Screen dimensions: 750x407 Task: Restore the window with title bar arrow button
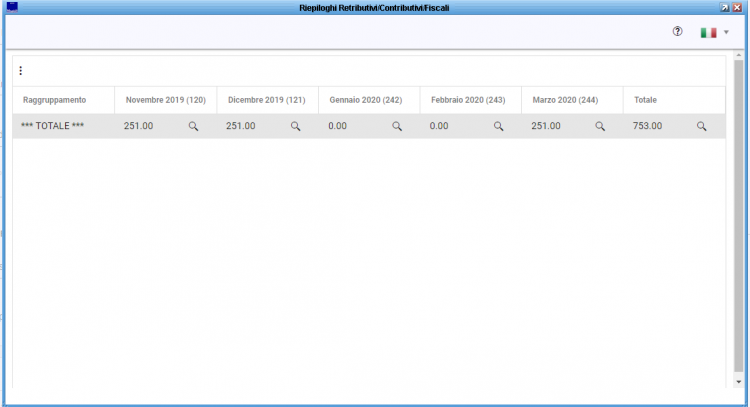(725, 8)
